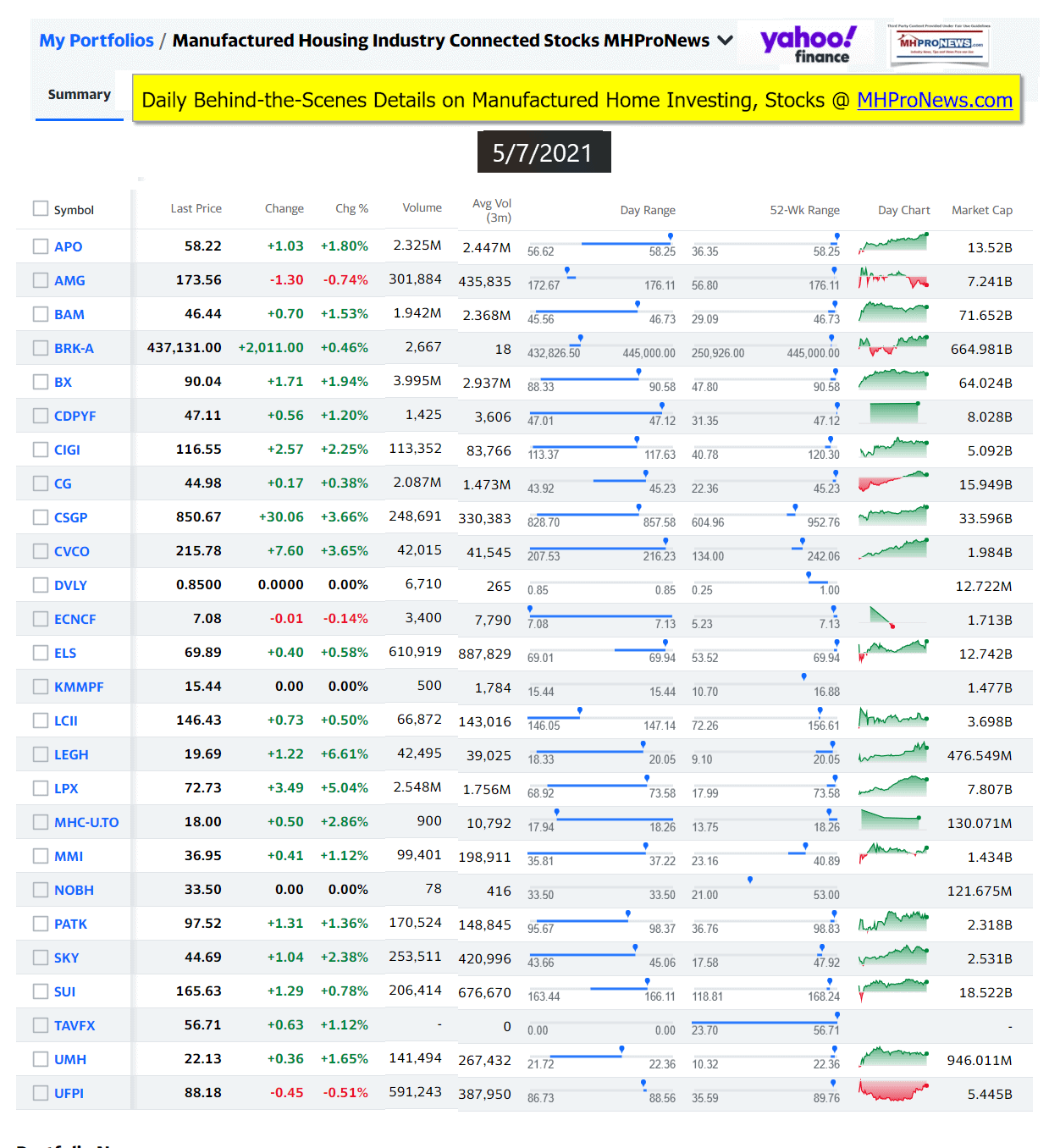This screenshot has width=1049, height=1148.
Task: Check the select-all Symbol header checkbox
Action: pyautogui.click(x=41, y=208)
